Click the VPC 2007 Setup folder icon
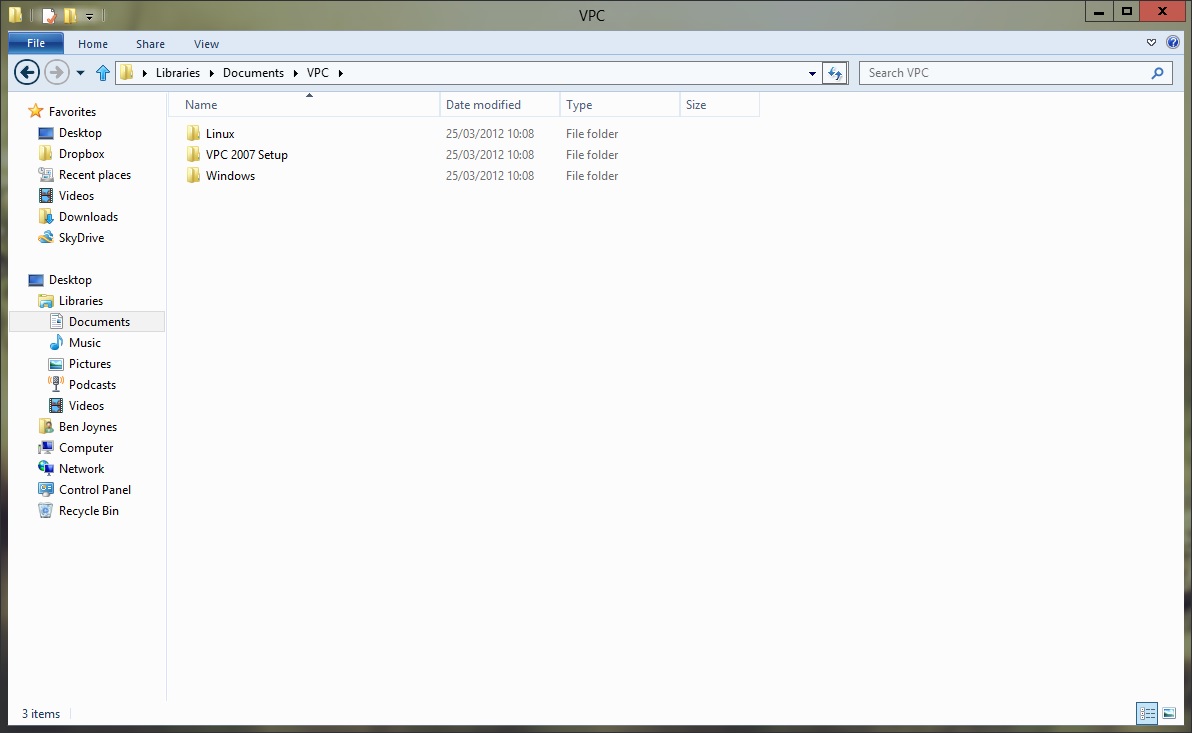The image size is (1192, 733). click(x=193, y=154)
